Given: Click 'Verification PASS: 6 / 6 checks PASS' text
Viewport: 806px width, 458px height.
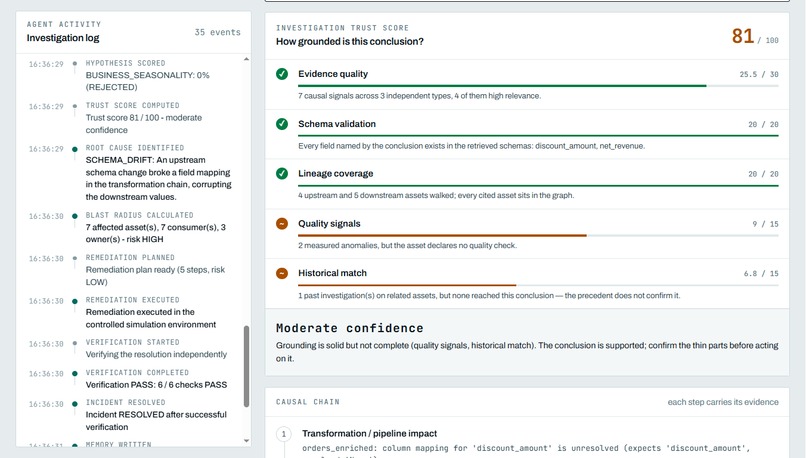Looking at the screenshot, I should pos(156,385).
